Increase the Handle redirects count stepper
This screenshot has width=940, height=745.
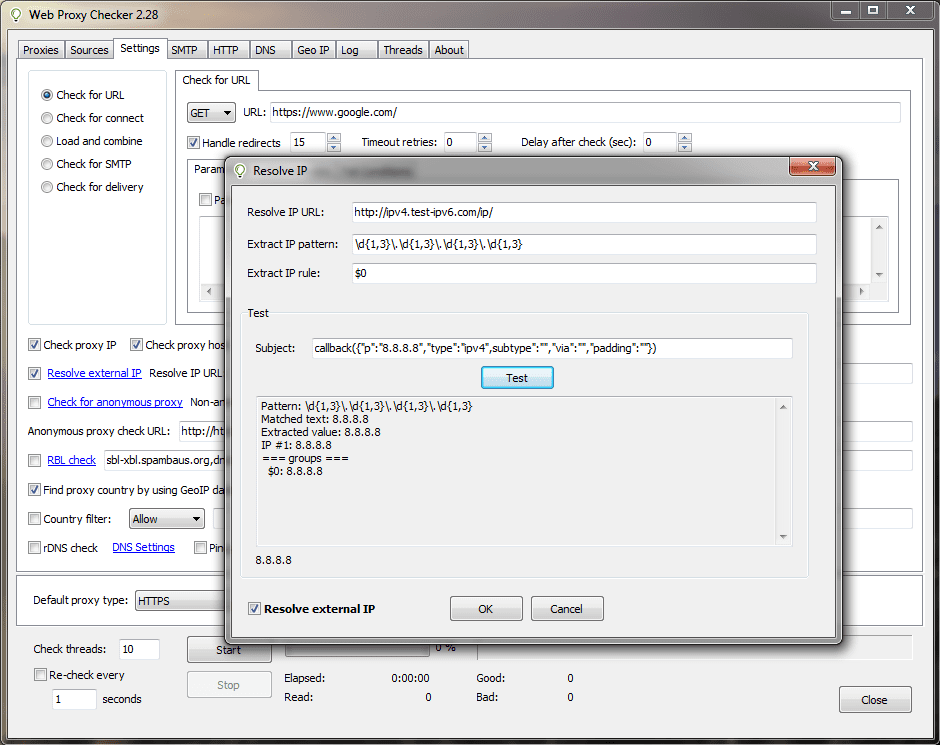click(334, 138)
